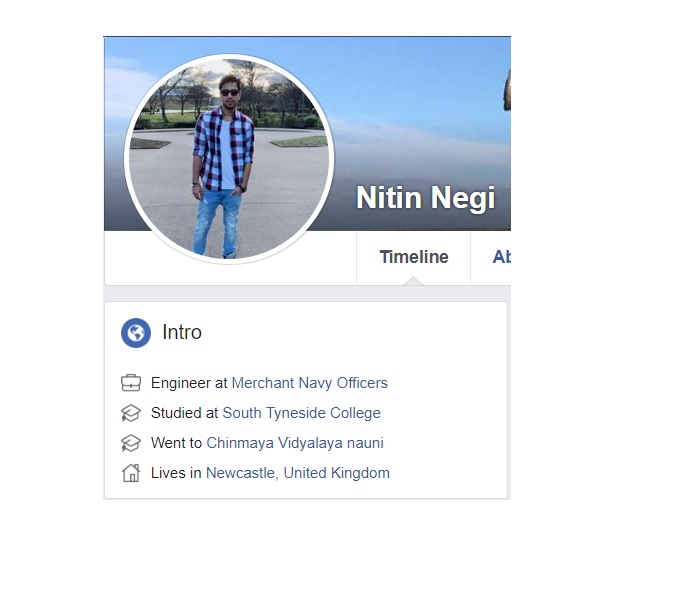This screenshot has width=700, height=598.
Task: Click the Lives in text label
Action: click(x=176, y=473)
